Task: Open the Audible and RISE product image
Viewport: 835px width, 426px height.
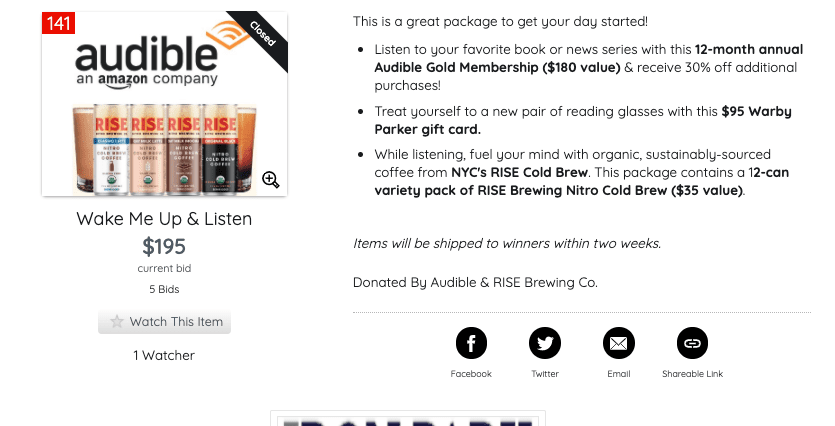Action: click(165, 104)
